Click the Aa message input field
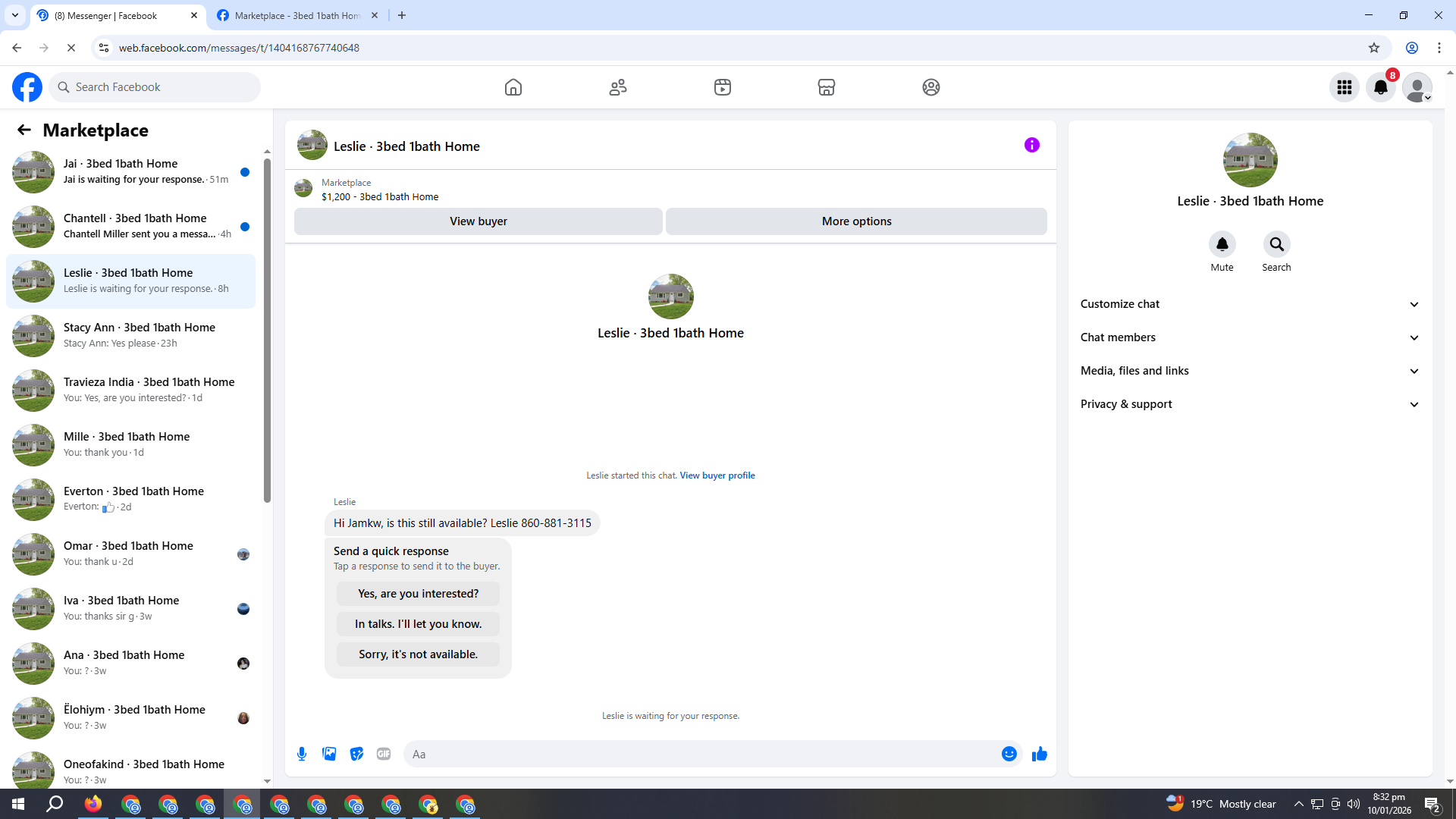This screenshot has width=1456, height=819. click(x=701, y=754)
